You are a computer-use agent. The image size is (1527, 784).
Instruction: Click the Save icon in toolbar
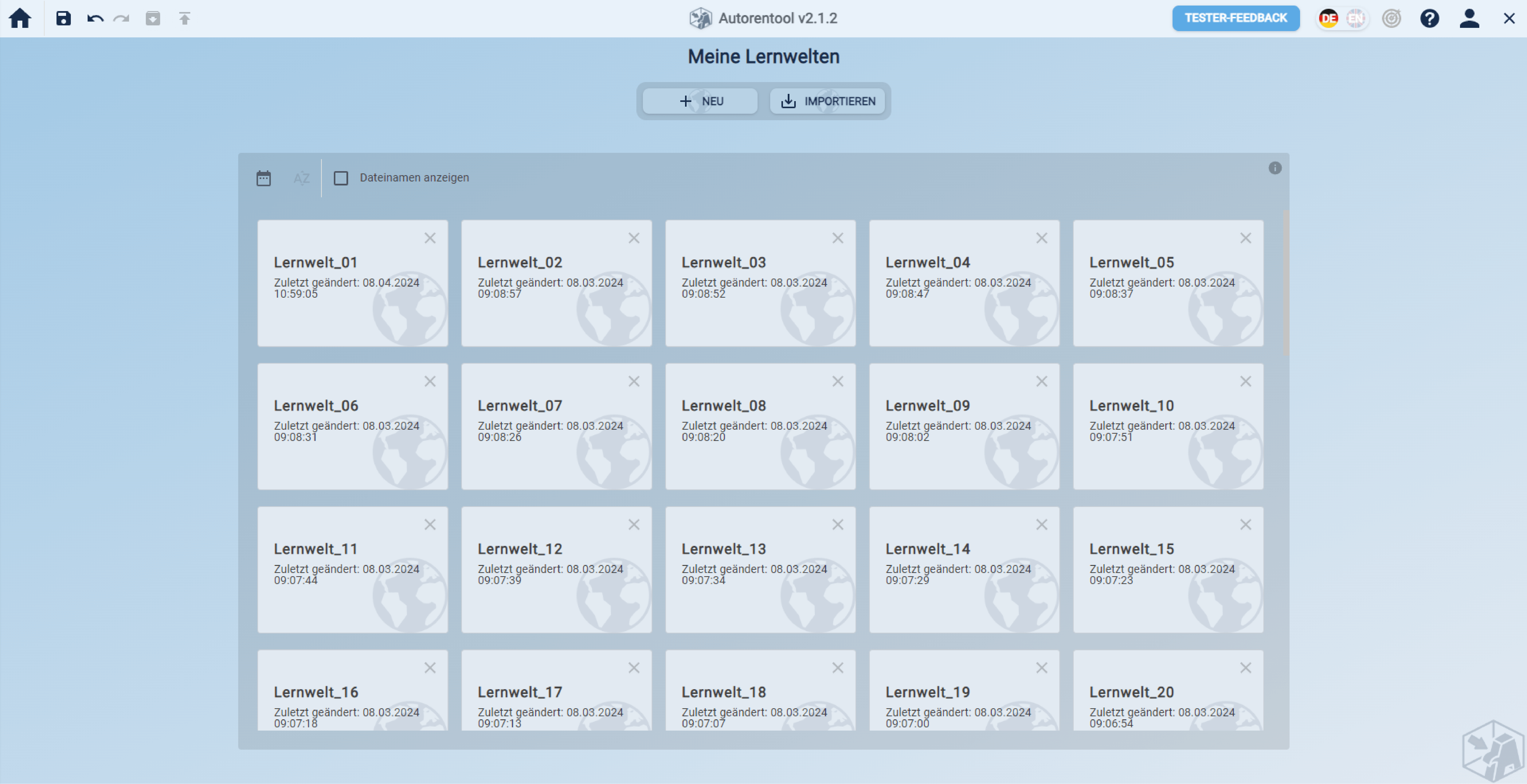click(x=63, y=18)
